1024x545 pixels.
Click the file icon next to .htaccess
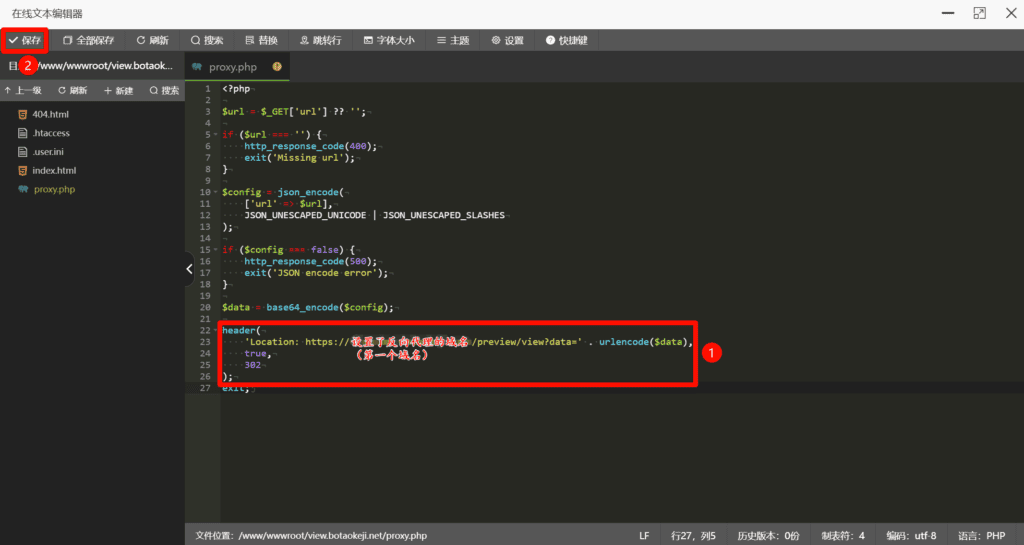click(x=23, y=133)
